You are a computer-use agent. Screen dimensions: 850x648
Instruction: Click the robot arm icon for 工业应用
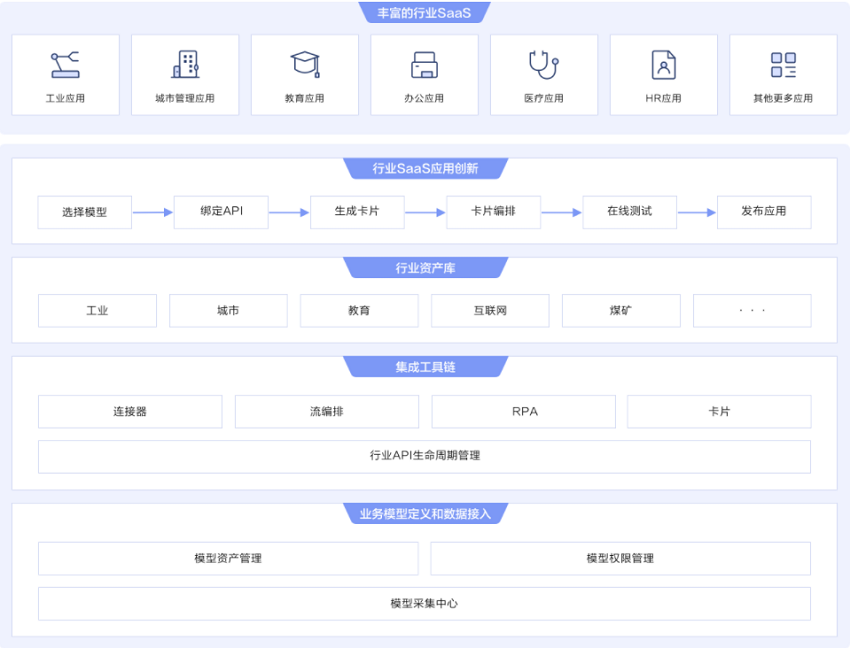click(65, 65)
